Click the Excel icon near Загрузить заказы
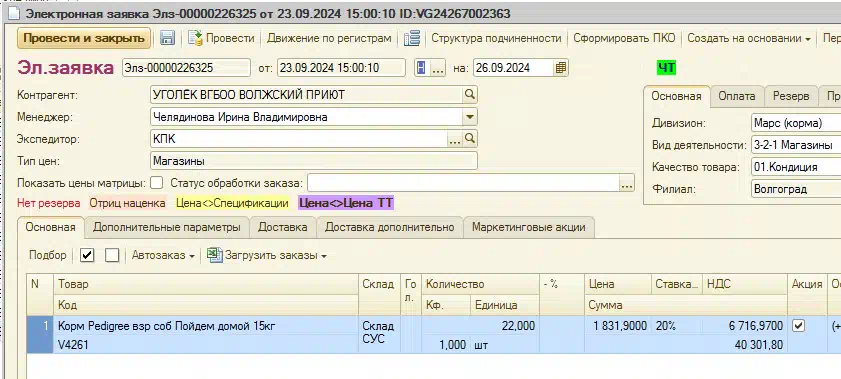Screen dimensions: 841x379 (215, 255)
